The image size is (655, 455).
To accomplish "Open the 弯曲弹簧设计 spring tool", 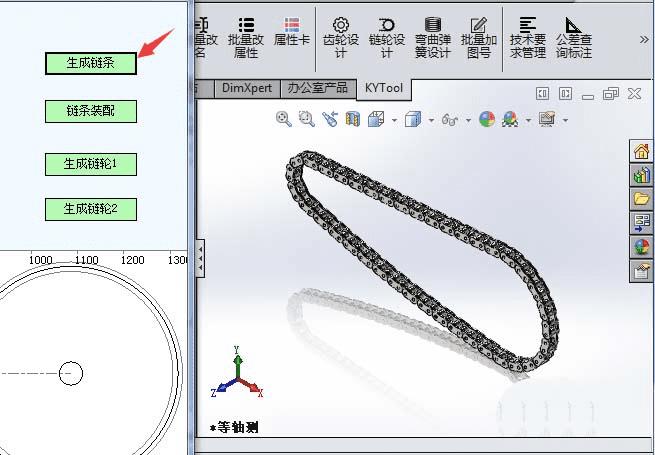I will click(x=433, y=38).
